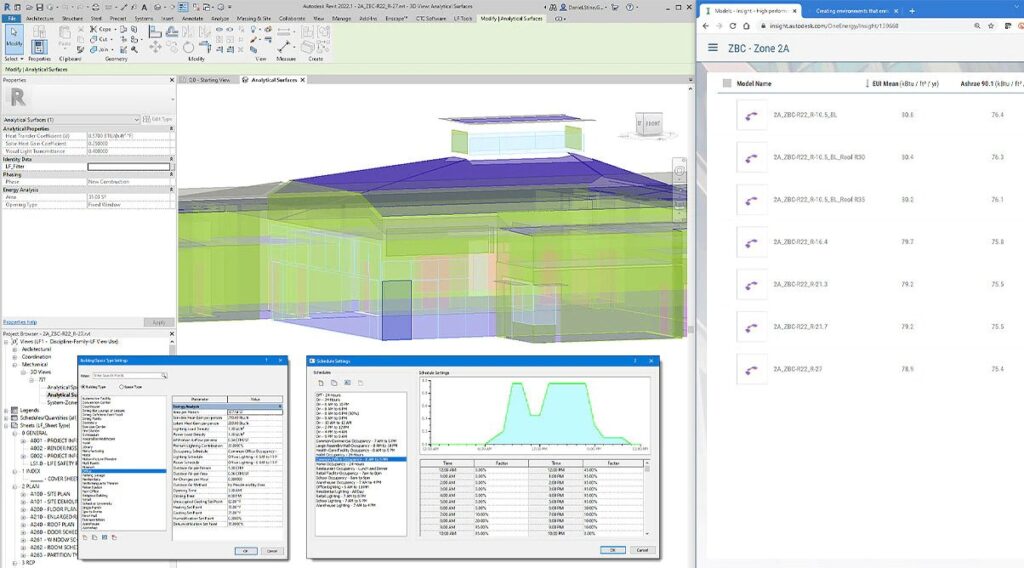Click the Save icon in quick access toolbar

click(x=40, y=7)
